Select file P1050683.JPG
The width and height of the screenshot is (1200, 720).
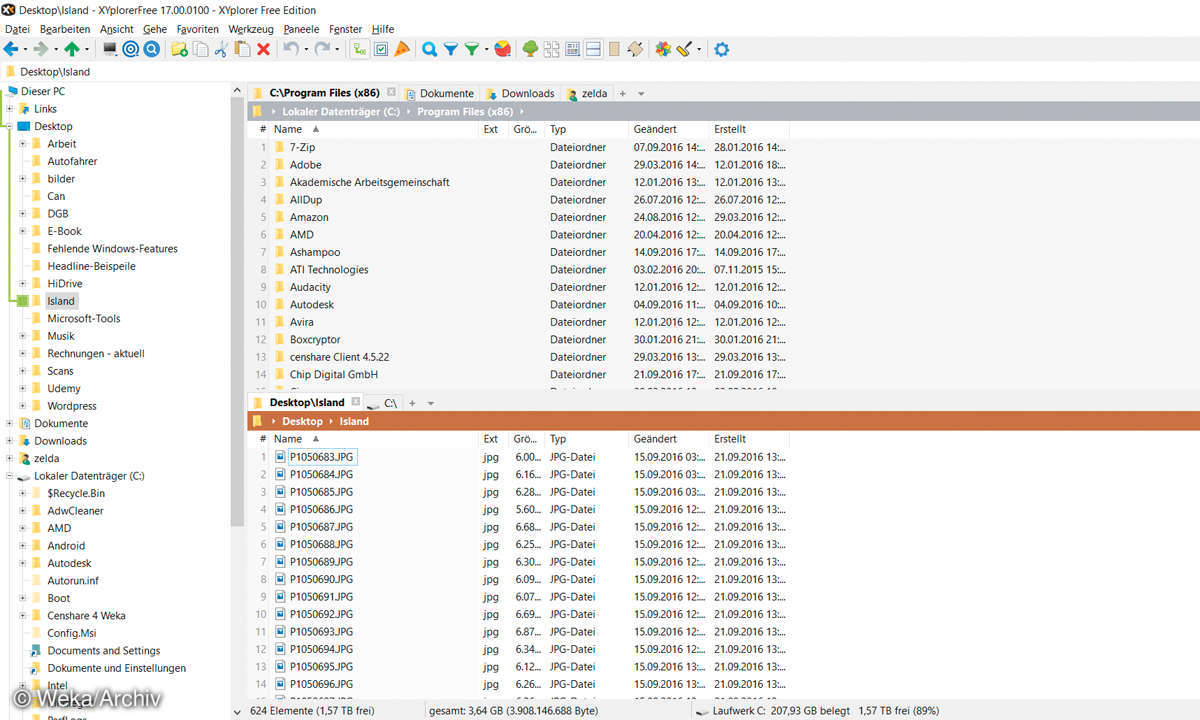coord(322,457)
